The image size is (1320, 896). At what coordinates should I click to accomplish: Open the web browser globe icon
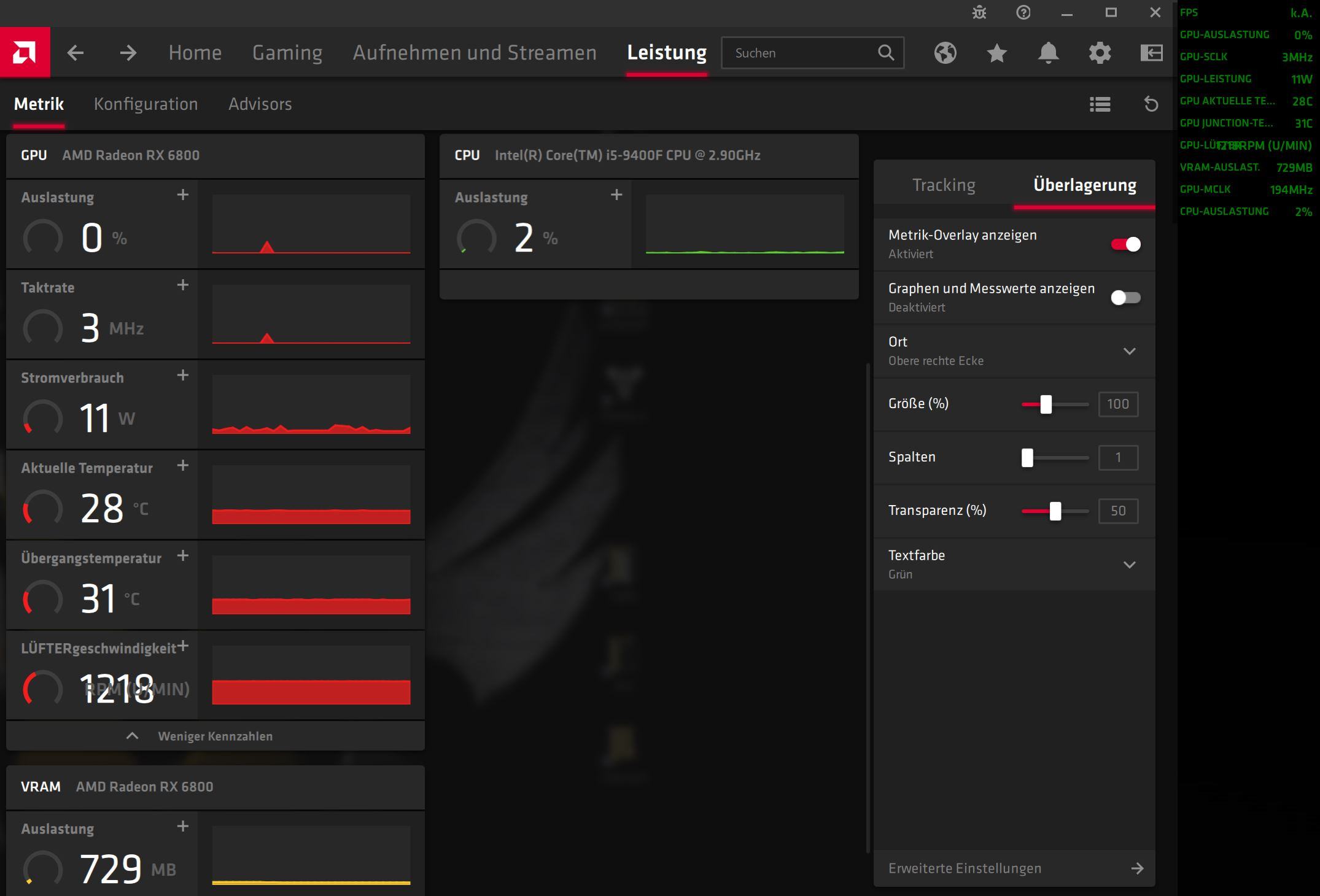click(945, 53)
